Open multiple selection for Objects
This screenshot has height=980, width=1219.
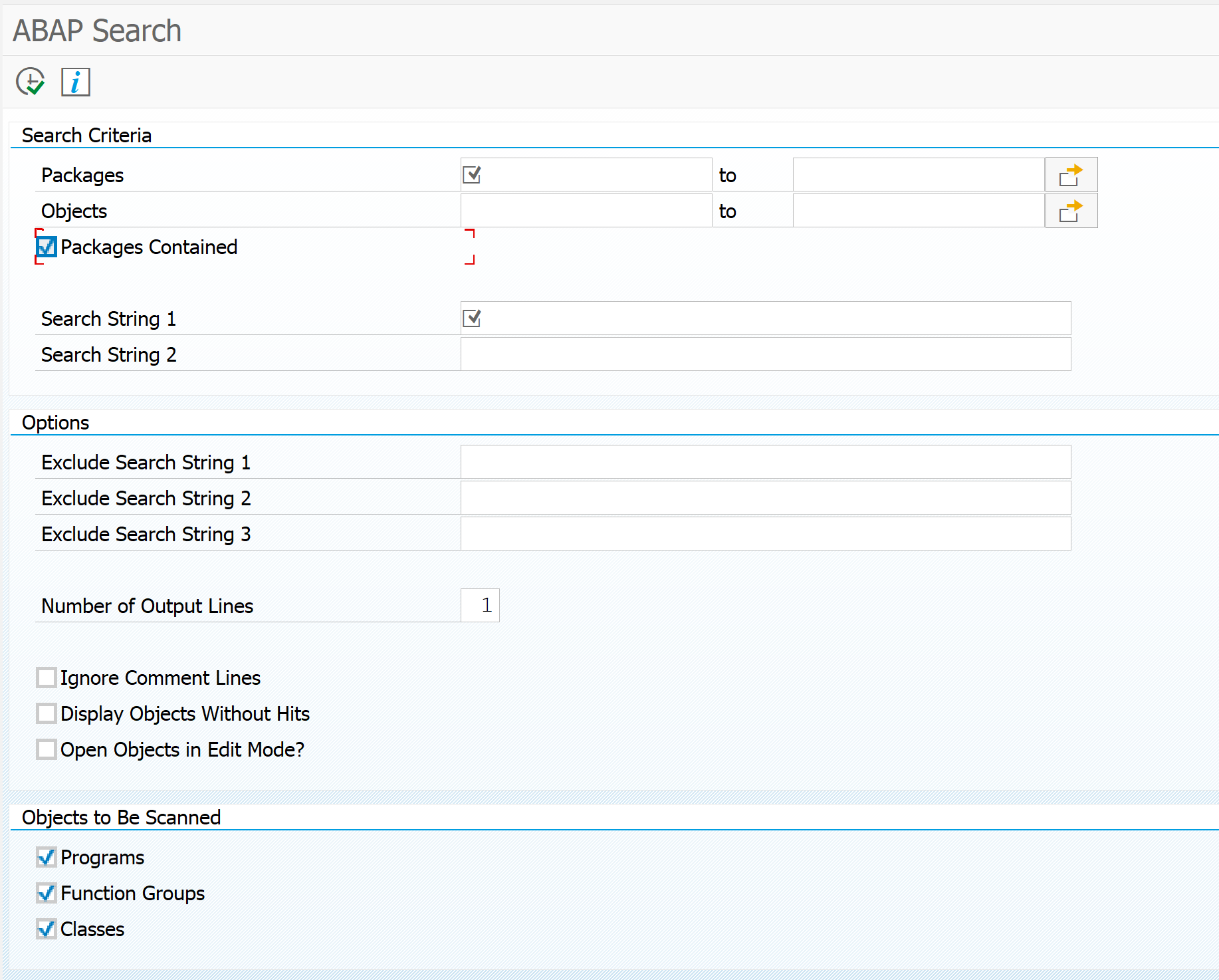[1071, 210]
